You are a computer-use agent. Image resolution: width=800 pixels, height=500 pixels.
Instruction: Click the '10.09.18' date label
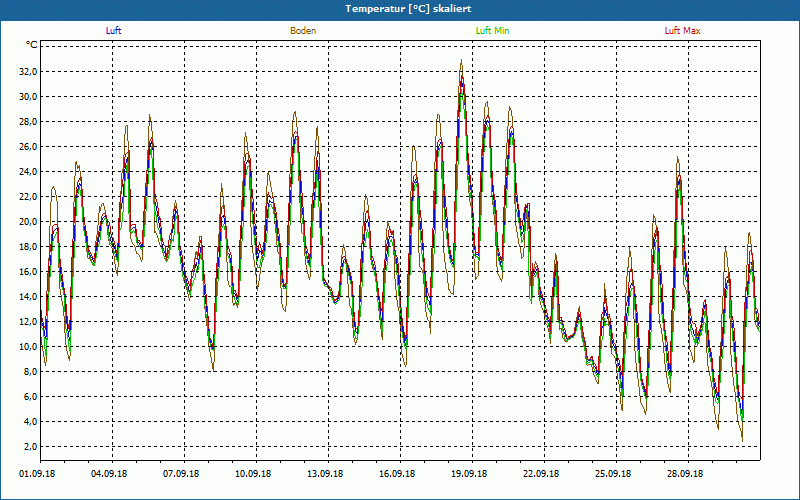(253, 473)
